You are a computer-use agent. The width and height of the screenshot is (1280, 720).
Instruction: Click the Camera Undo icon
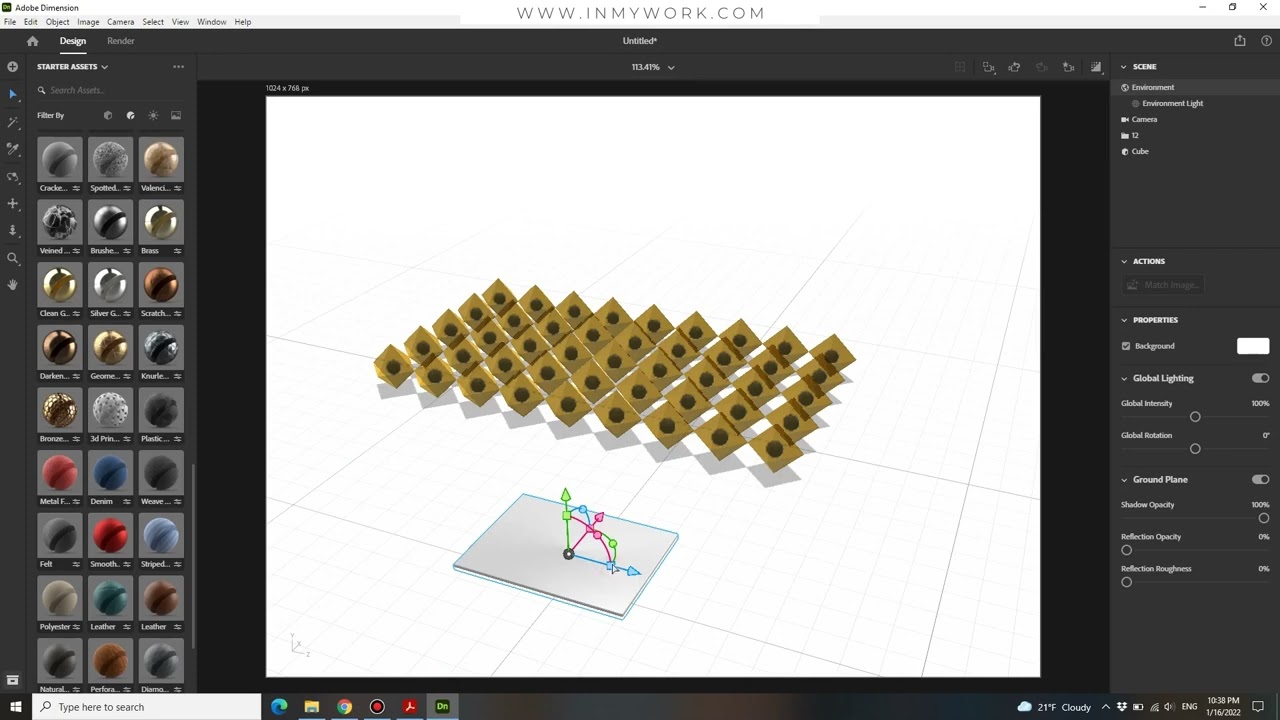click(1014, 67)
